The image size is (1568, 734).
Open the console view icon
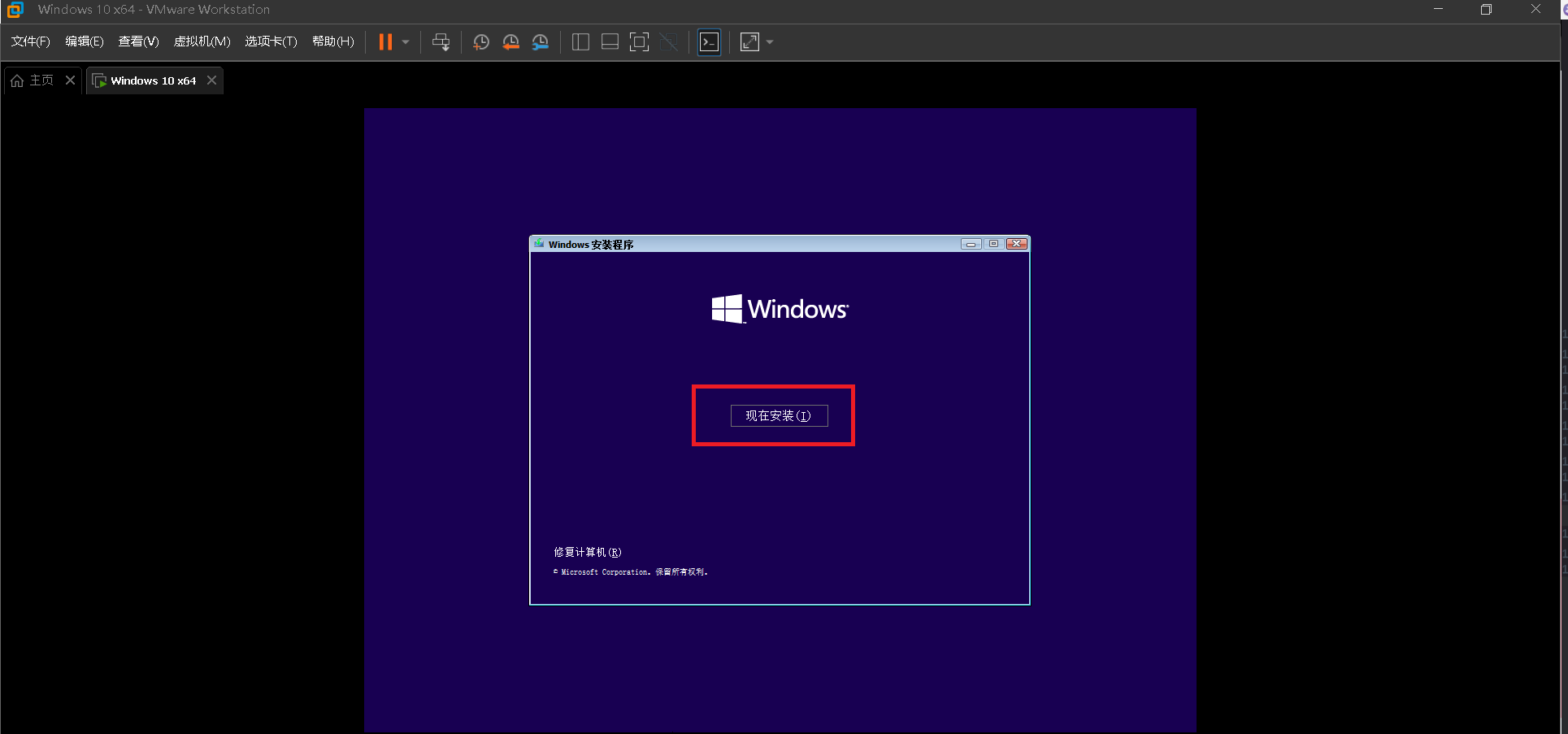(710, 42)
